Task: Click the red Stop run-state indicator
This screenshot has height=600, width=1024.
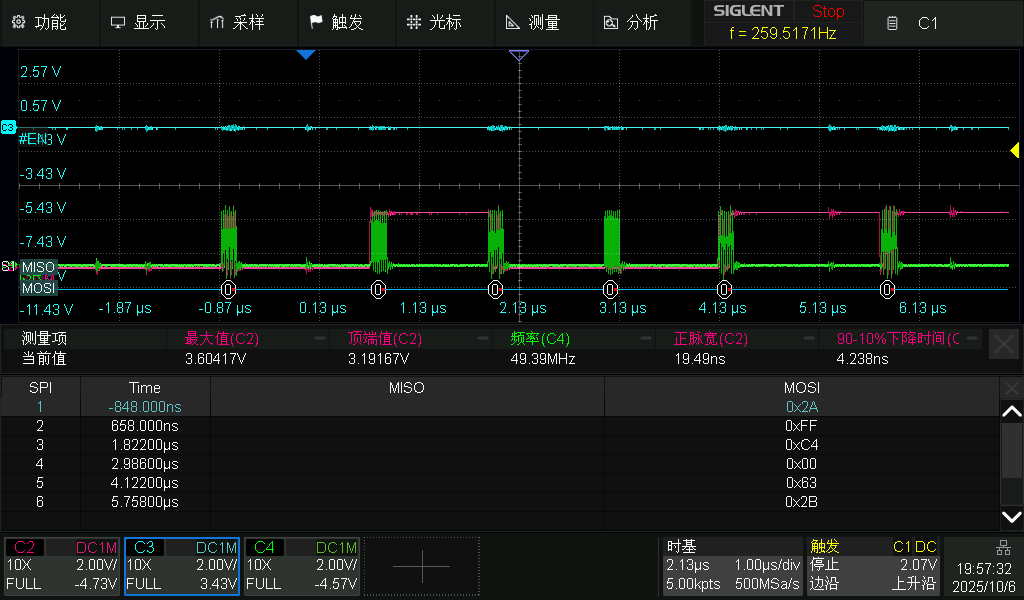Action: (827, 12)
